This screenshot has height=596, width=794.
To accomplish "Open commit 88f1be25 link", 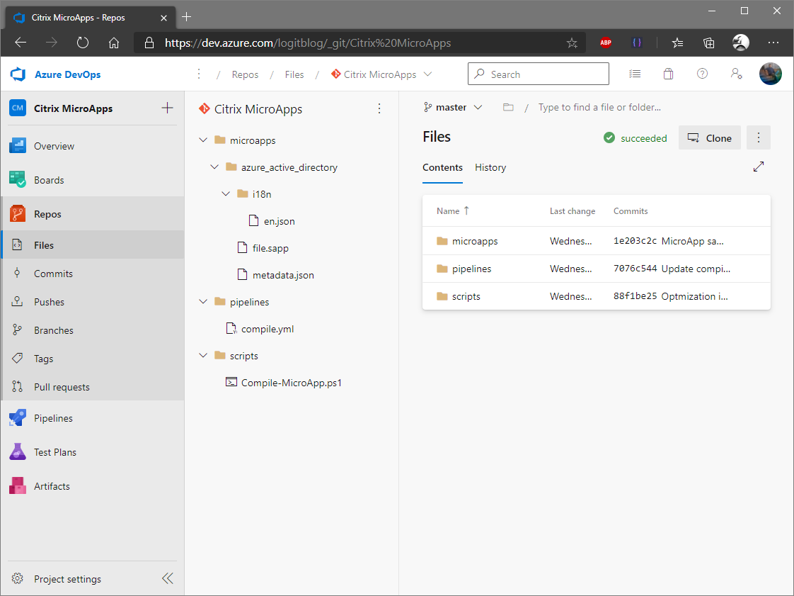I will (x=635, y=296).
